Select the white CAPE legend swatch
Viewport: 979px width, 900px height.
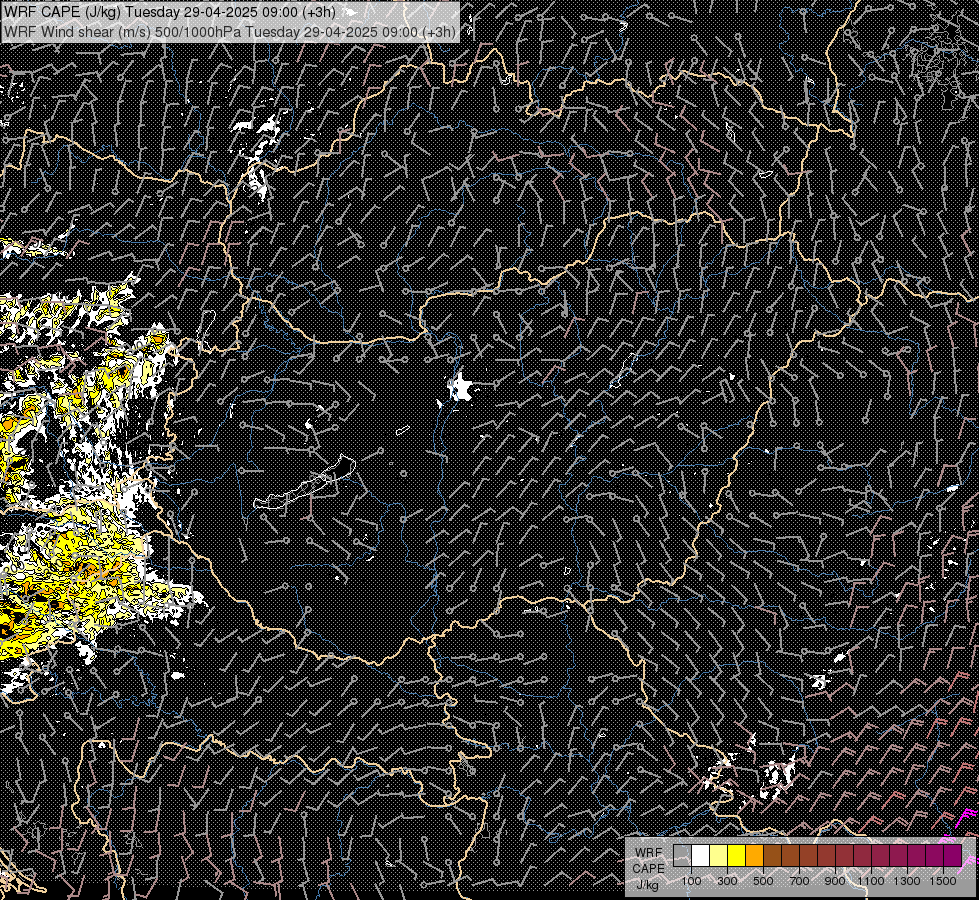(701, 856)
